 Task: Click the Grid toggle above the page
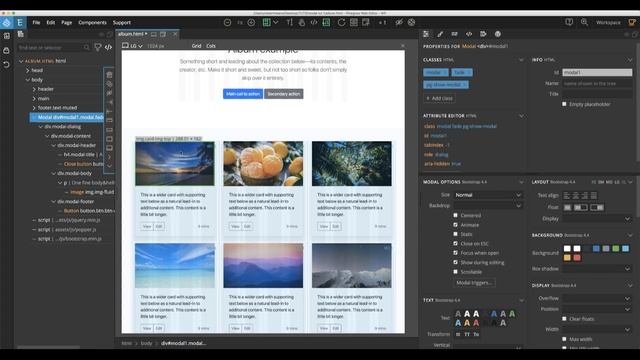(x=196, y=46)
